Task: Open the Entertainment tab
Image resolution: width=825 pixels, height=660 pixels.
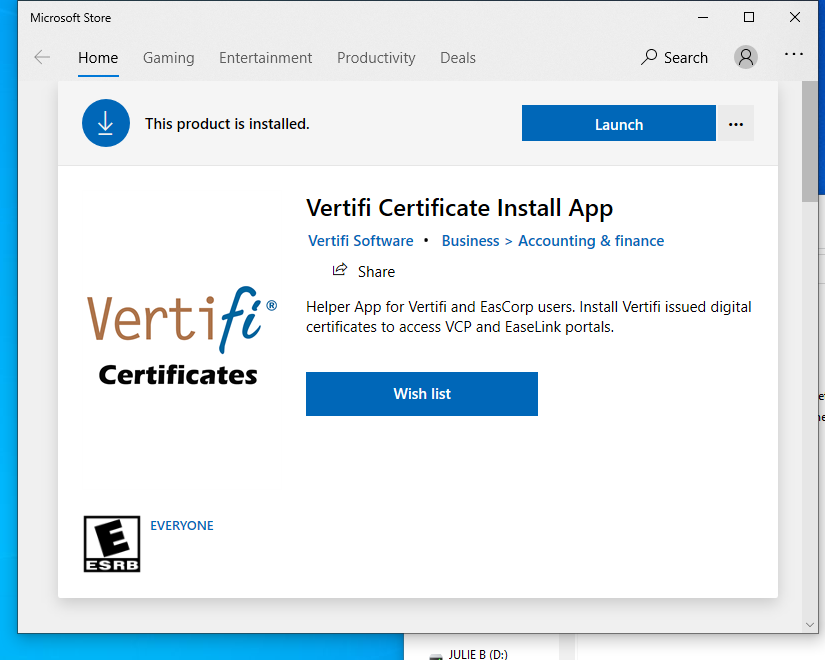Action: [265, 58]
